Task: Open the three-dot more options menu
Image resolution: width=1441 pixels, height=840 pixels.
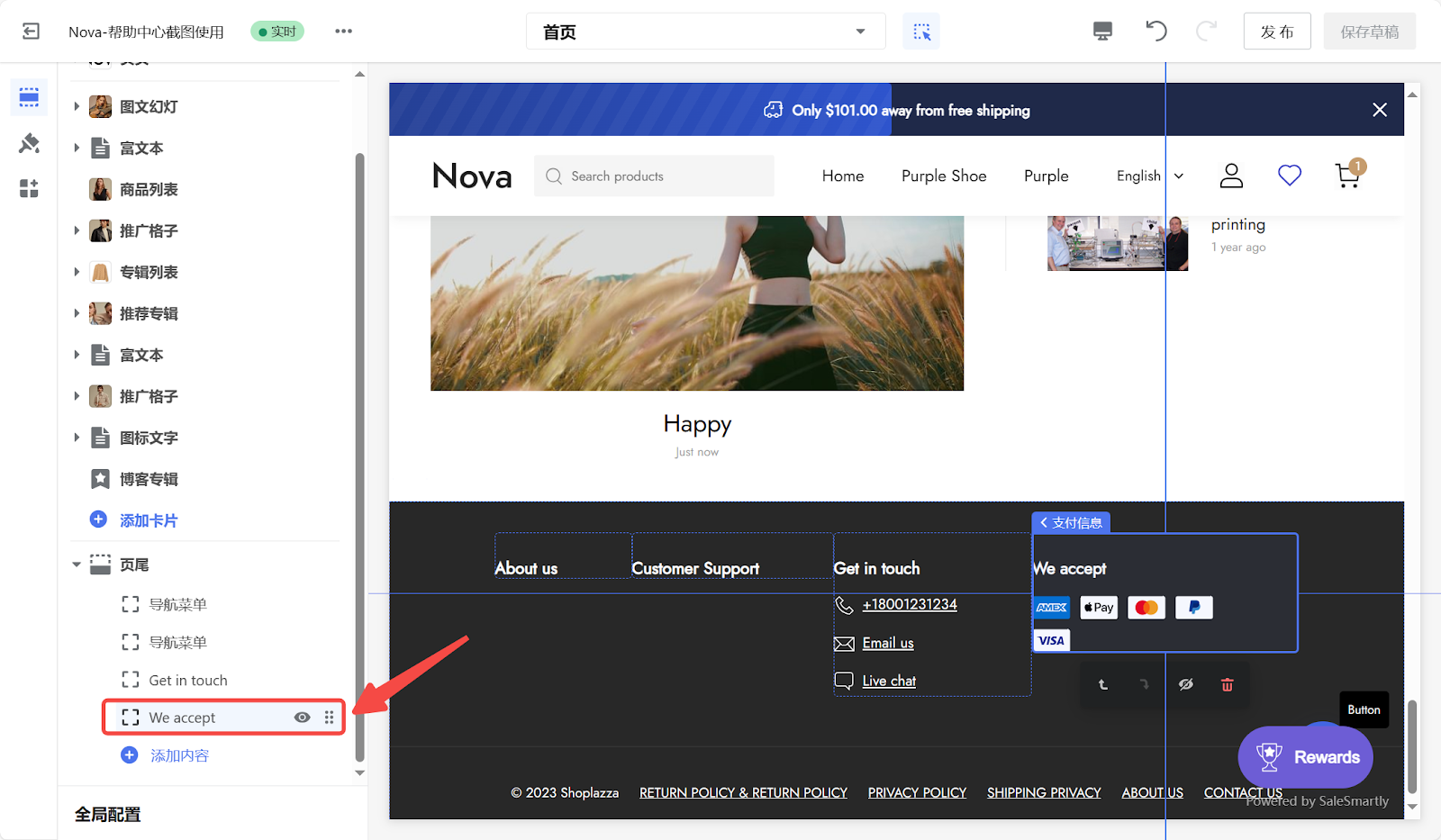Action: point(343,32)
